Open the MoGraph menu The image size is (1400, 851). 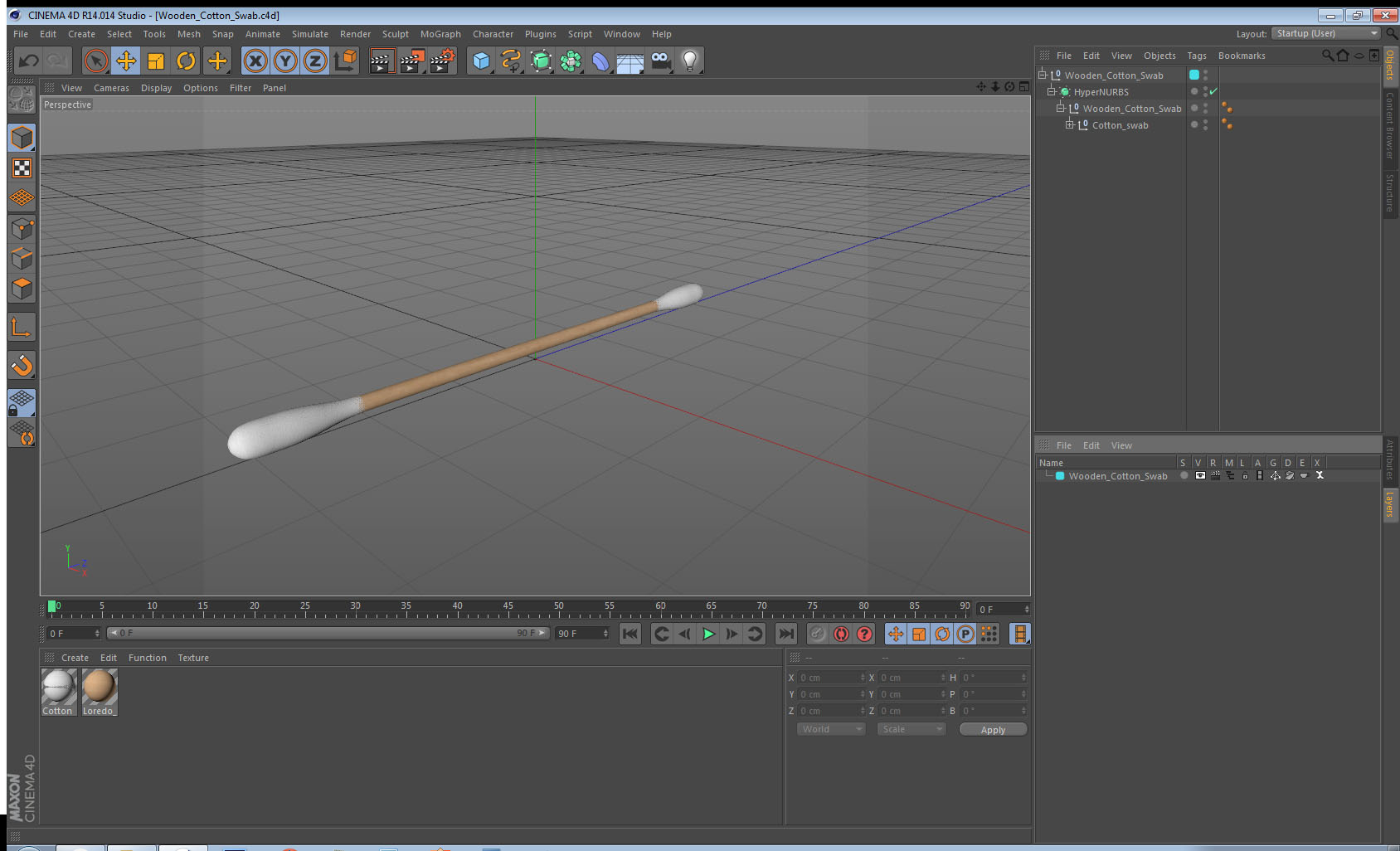coord(440,34)
